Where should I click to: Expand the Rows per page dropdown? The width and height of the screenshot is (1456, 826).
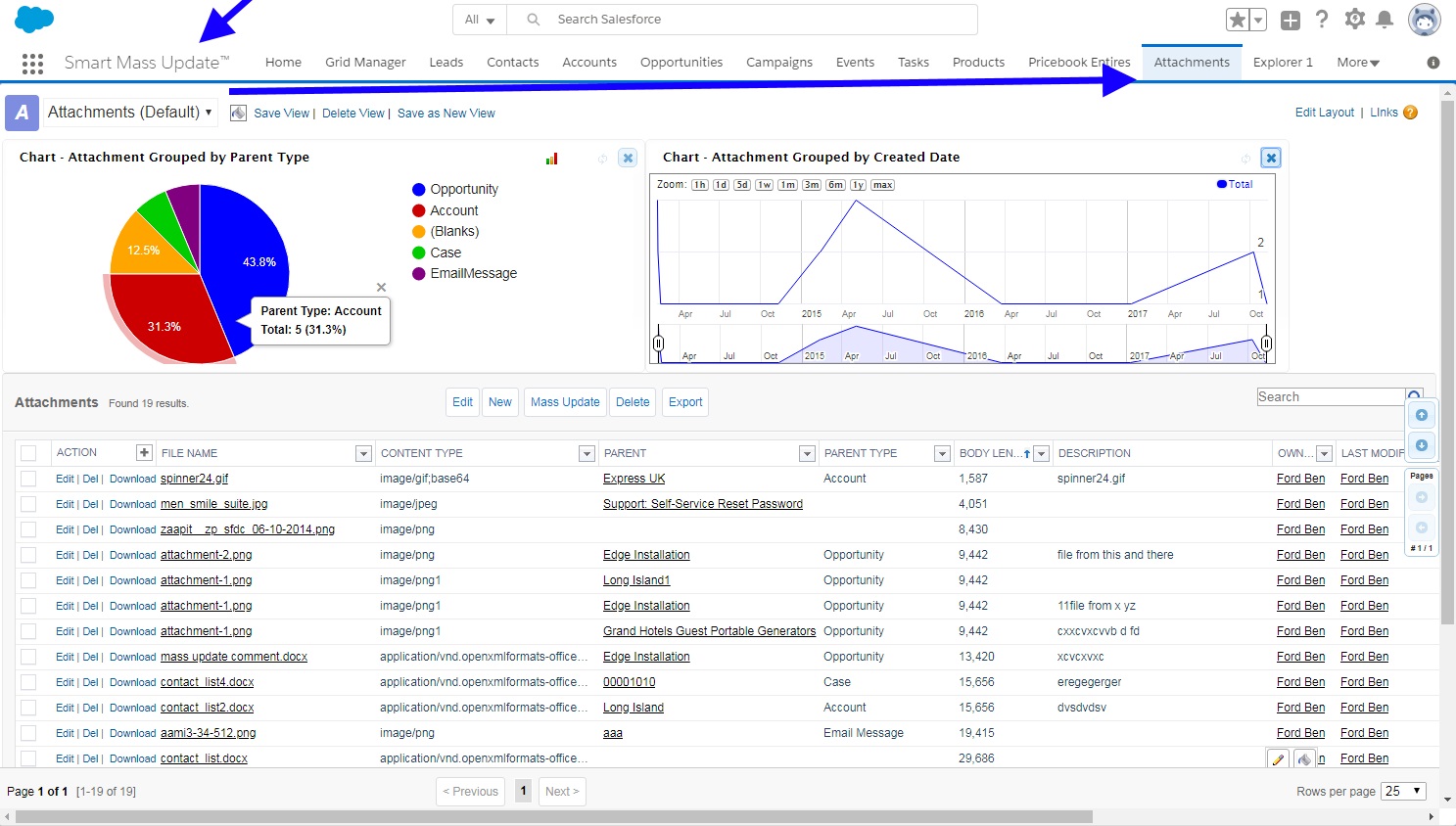(1404, 791)
